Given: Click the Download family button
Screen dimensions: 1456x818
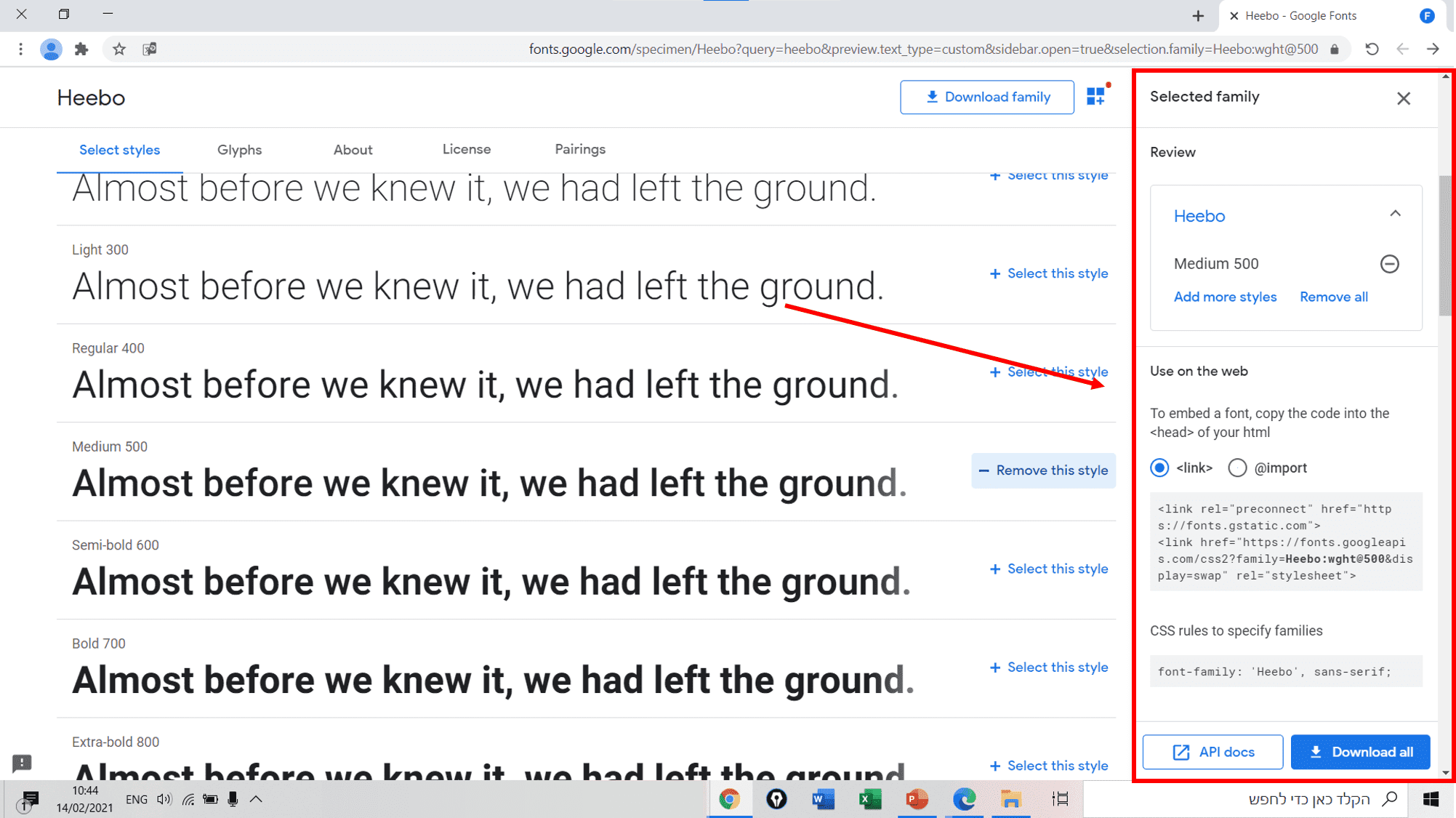Looking at the screenshot, I should [986, 97].
